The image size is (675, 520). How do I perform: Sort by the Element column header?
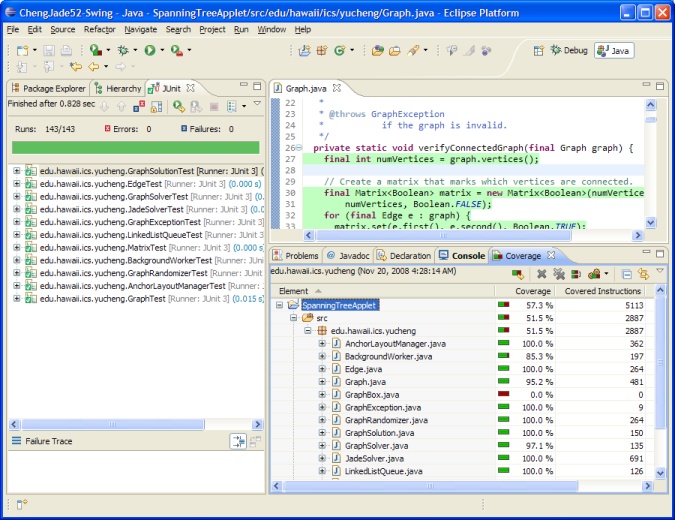point(383,291)
